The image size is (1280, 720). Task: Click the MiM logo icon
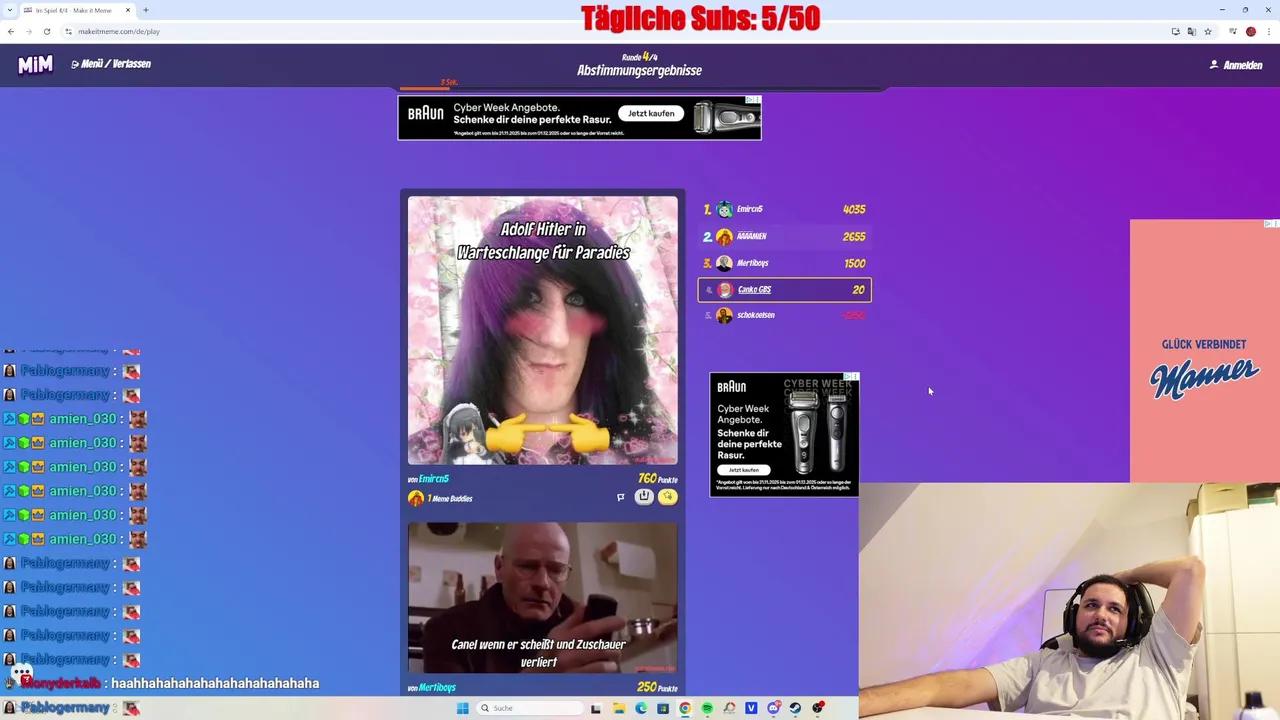coord(35,63)
